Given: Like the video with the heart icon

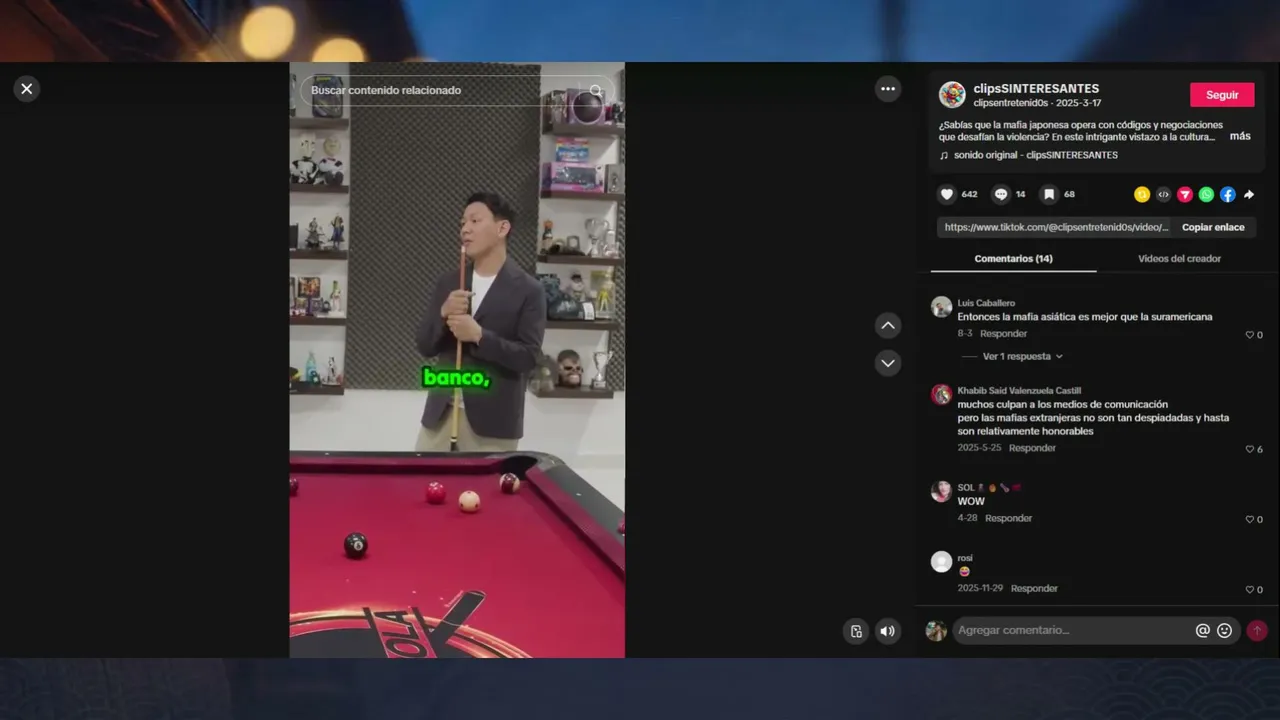Looking at the screenshot, I should (947, 194).
